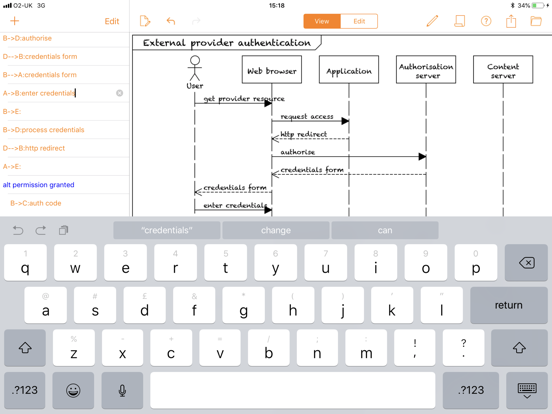
Task: Tap the return key
Action: [x=509, y=305]
